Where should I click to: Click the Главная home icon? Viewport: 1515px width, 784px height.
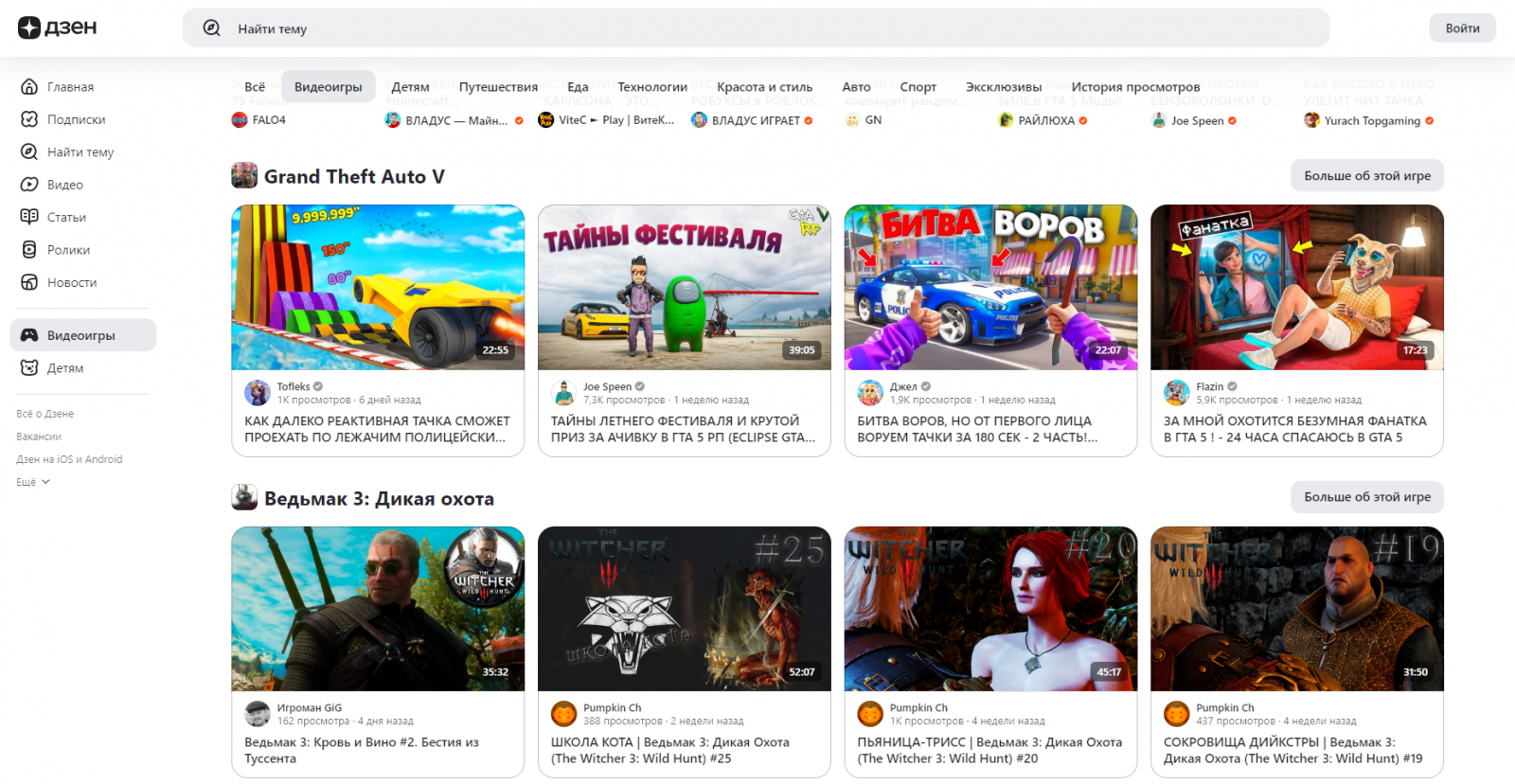(x=29, y=86)
